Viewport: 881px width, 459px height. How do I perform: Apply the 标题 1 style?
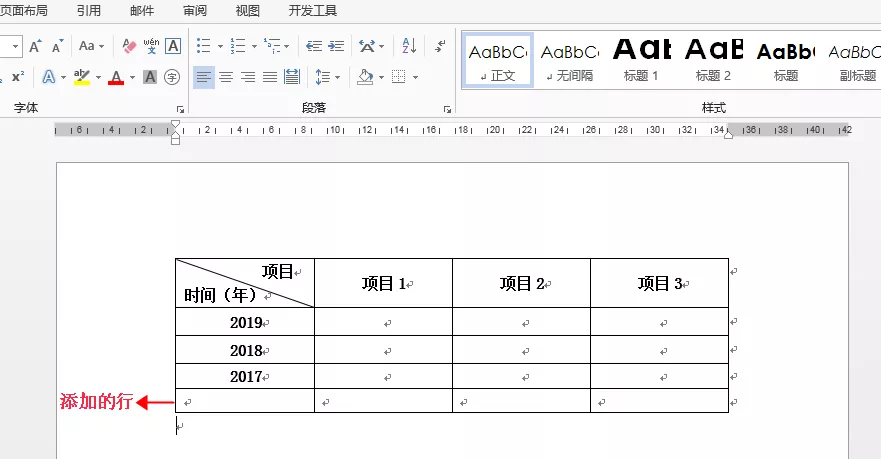tap(642, 60)
